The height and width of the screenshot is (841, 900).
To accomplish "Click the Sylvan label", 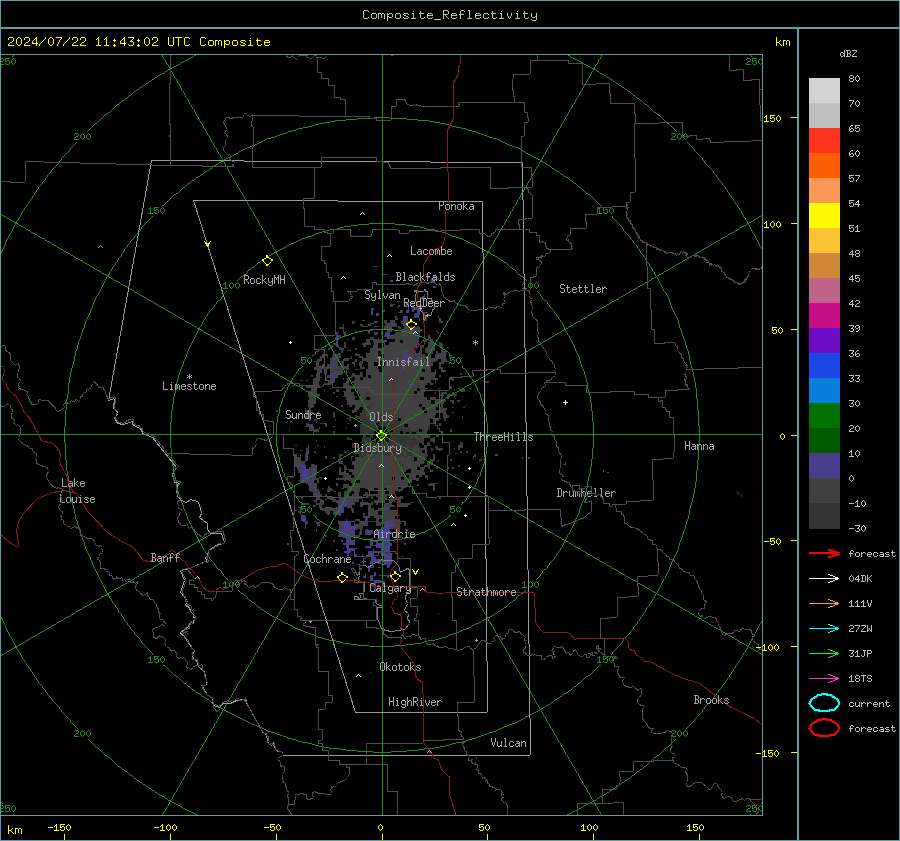I will pos(382,295).
